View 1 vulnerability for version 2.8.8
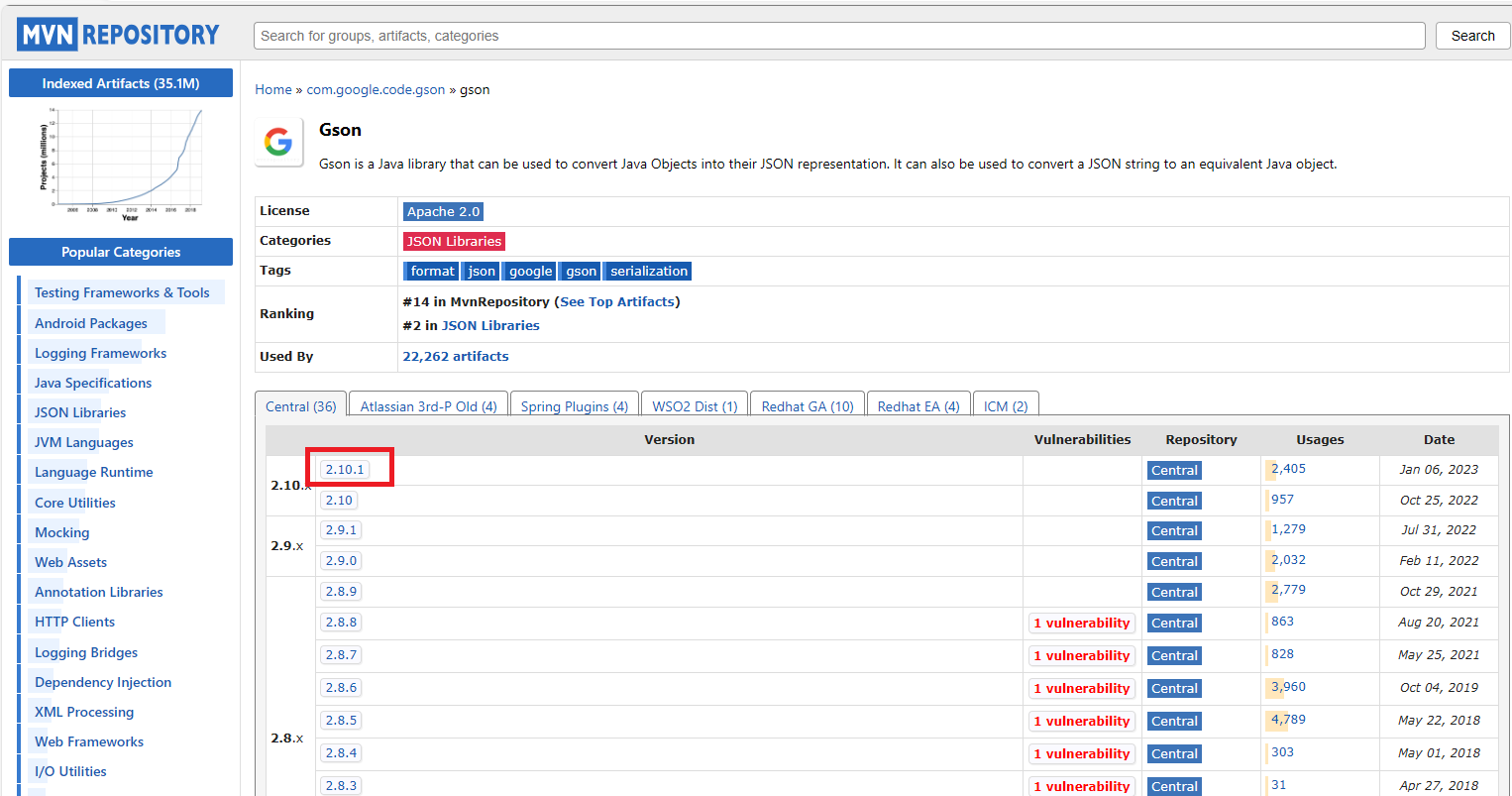 [x=1082, y=623]
